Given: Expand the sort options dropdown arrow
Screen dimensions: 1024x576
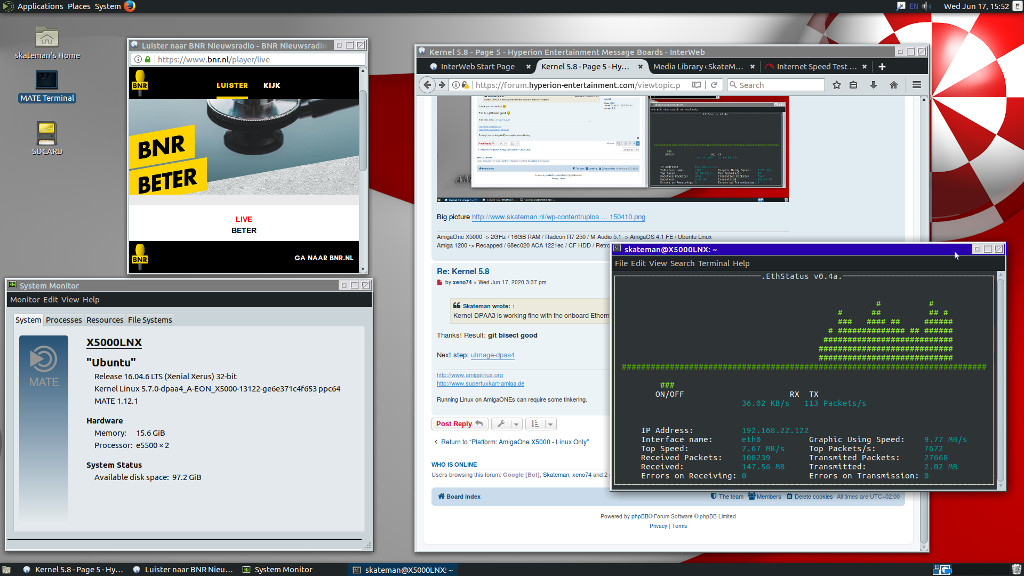Looking at the screenshot, I should pos(551,424).
